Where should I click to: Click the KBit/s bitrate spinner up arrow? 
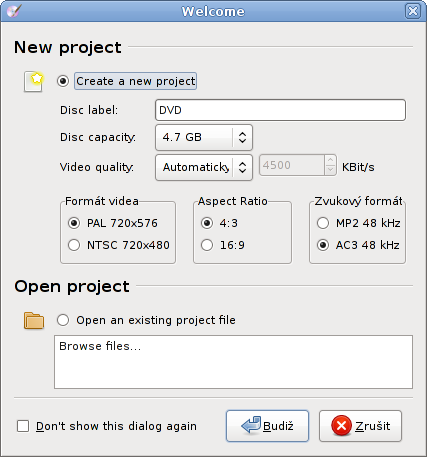pos(330,160)
